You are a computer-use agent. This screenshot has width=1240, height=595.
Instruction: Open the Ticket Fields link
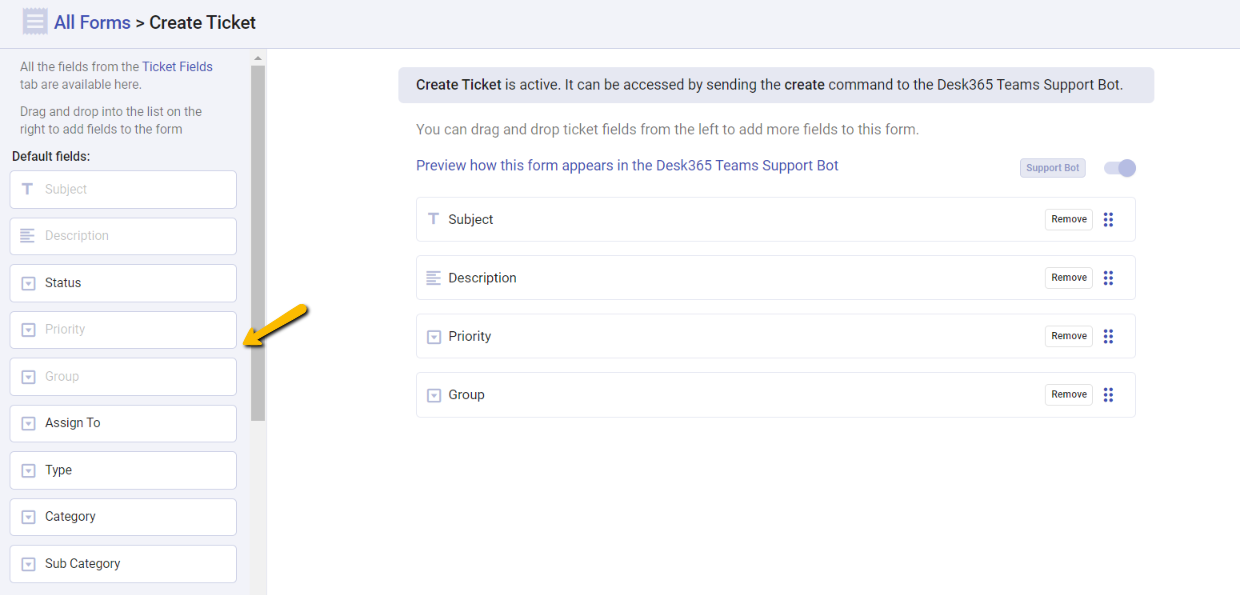click(x=177, y=66)
